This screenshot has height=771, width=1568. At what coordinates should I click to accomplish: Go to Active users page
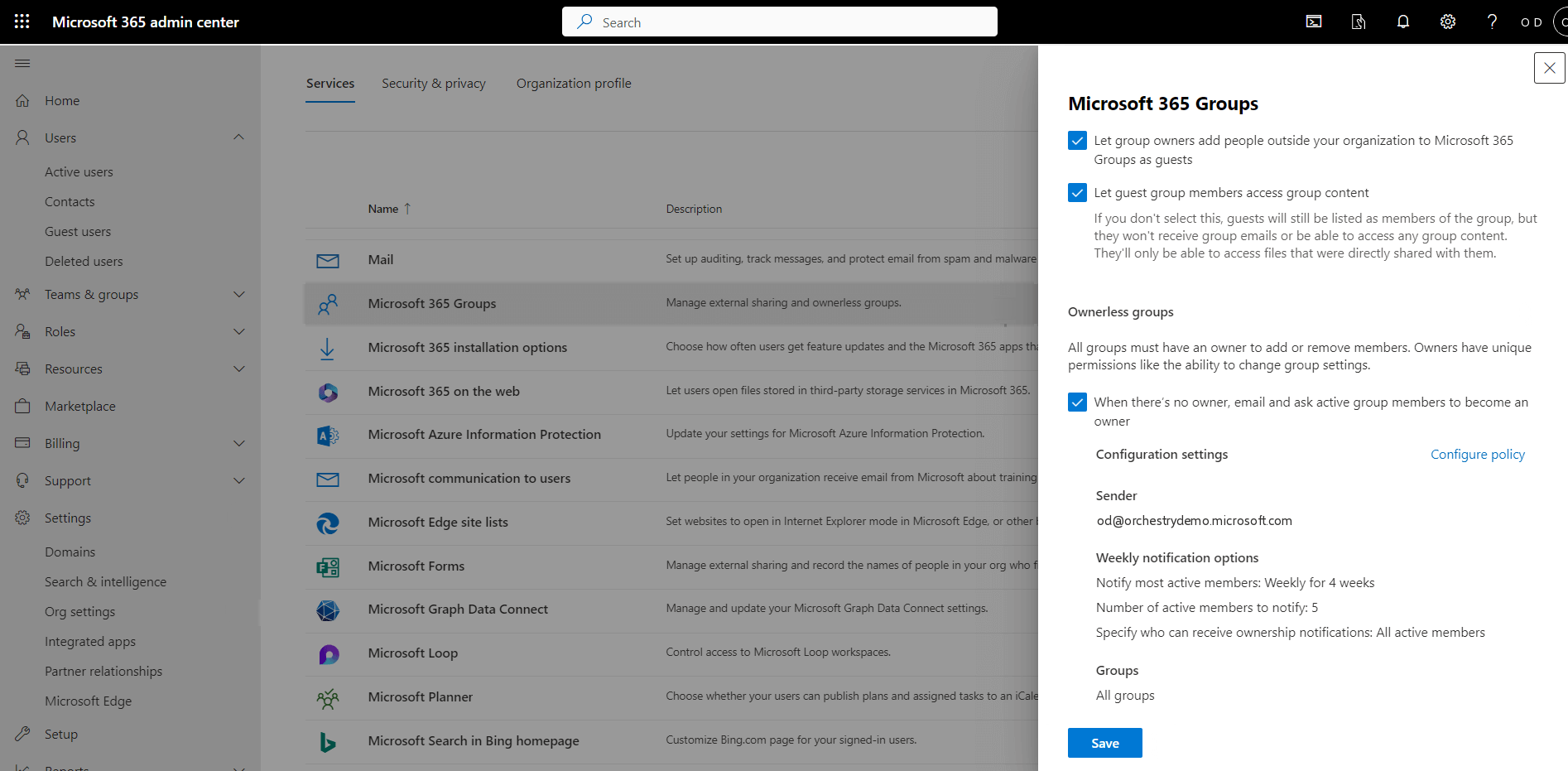click(x=79, y=172)
